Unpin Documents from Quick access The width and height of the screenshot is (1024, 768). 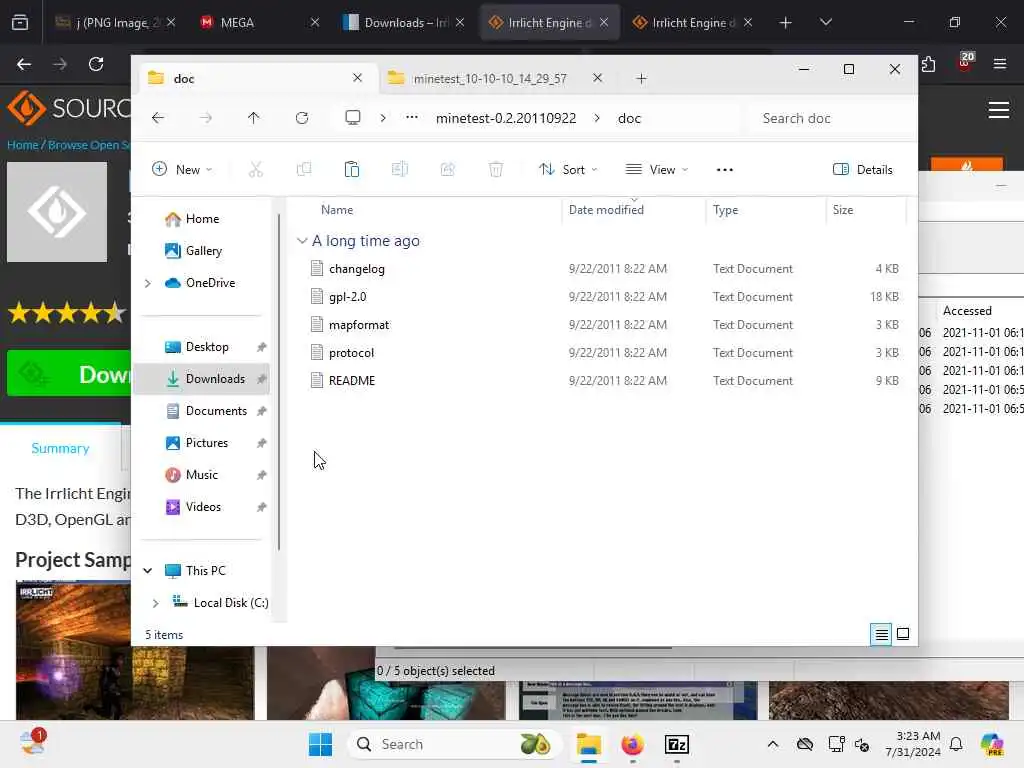pos(261,411)
